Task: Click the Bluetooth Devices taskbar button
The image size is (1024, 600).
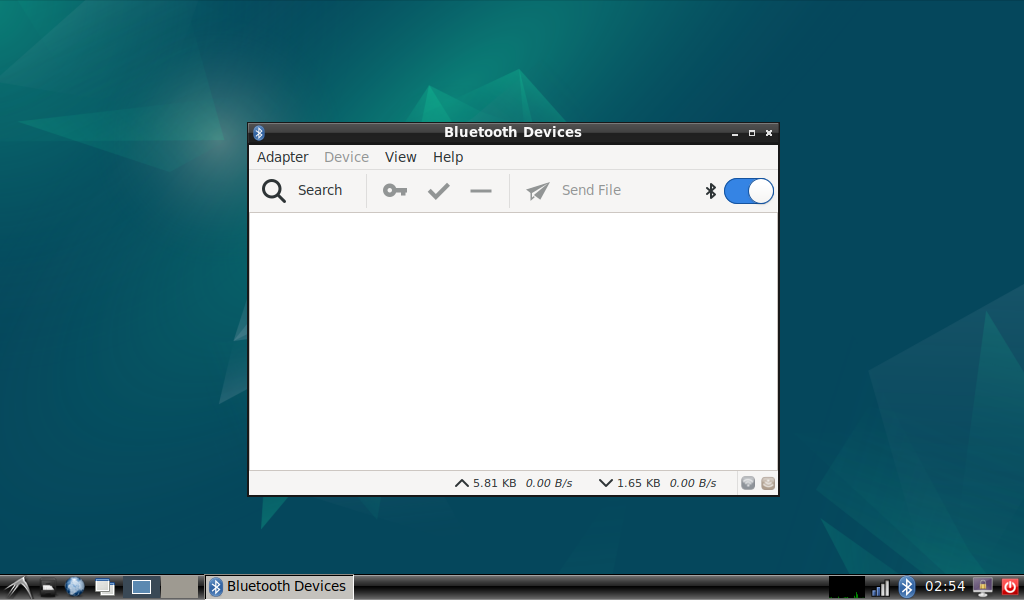Action: tap(280, 587)
